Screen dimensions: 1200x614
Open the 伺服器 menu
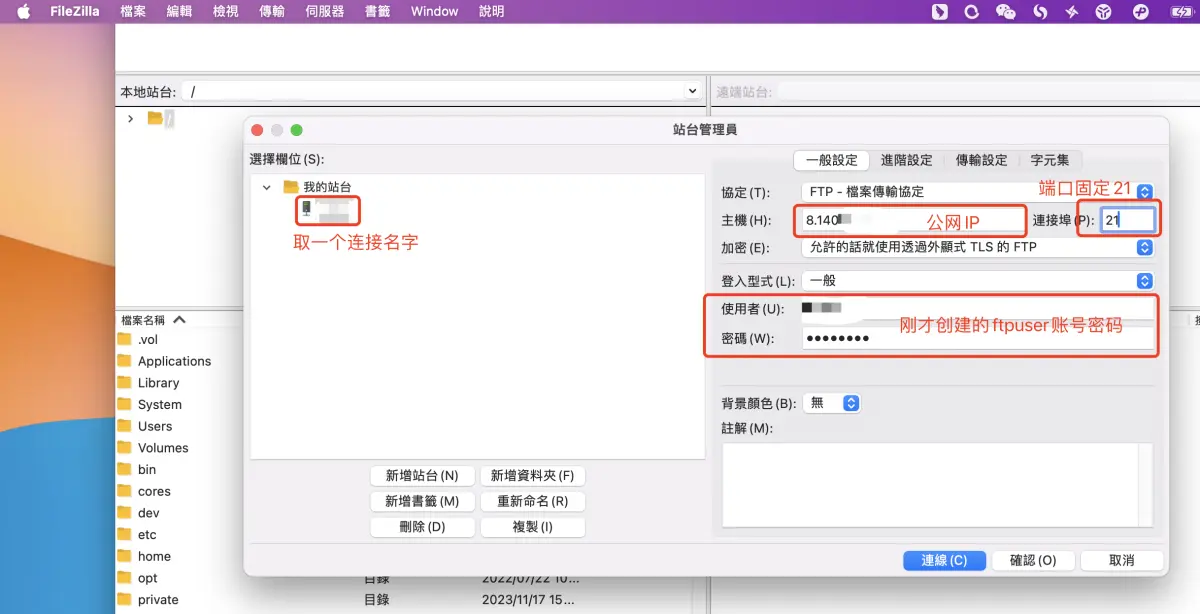[x=324, y=12]
